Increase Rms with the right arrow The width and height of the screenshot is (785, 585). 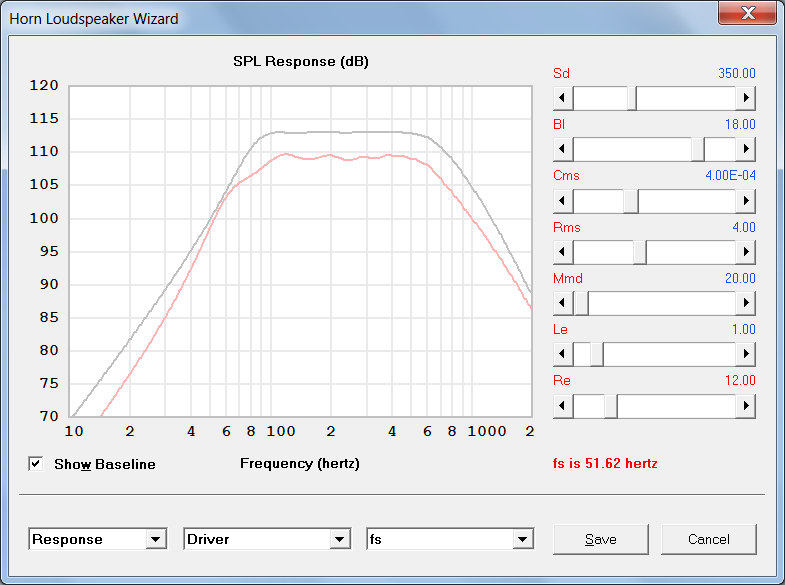tap(745, 252)
